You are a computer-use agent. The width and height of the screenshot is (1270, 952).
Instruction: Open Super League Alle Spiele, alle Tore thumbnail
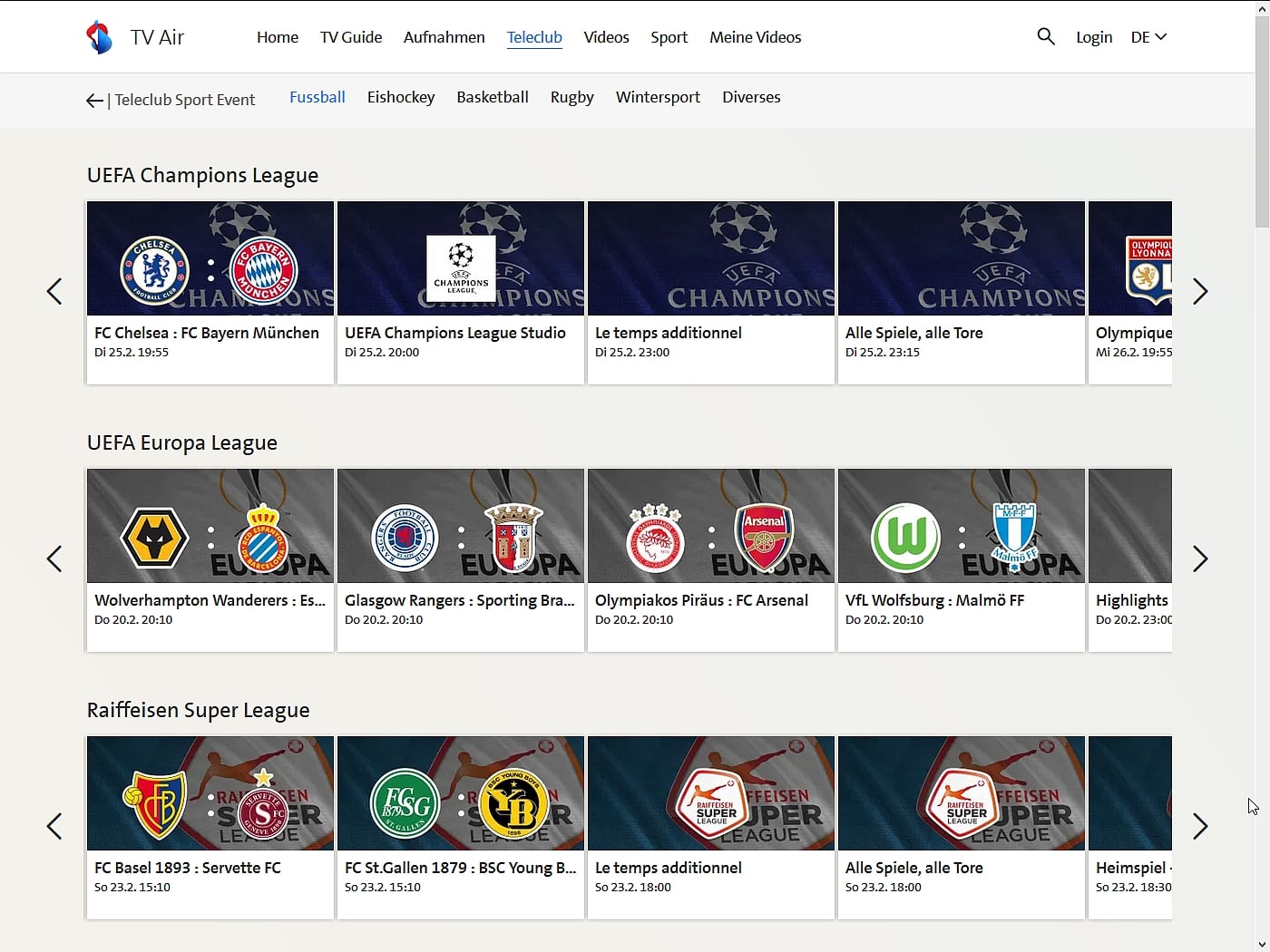point(962,793)
